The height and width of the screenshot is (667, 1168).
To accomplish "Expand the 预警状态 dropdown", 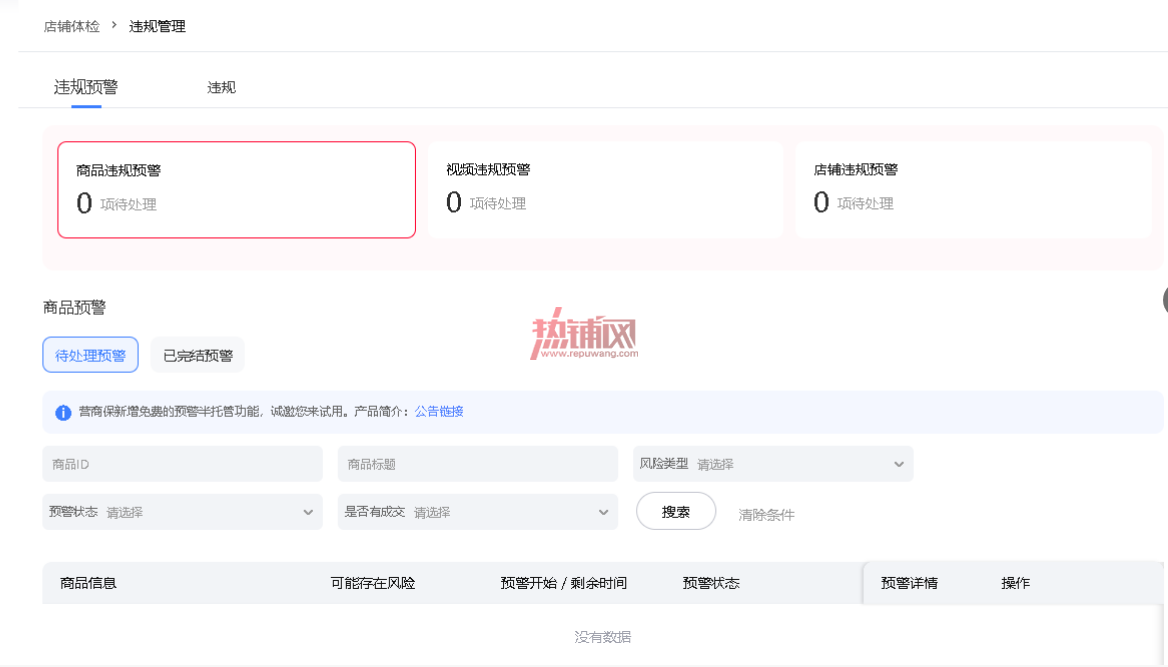I will pos(182,512).
